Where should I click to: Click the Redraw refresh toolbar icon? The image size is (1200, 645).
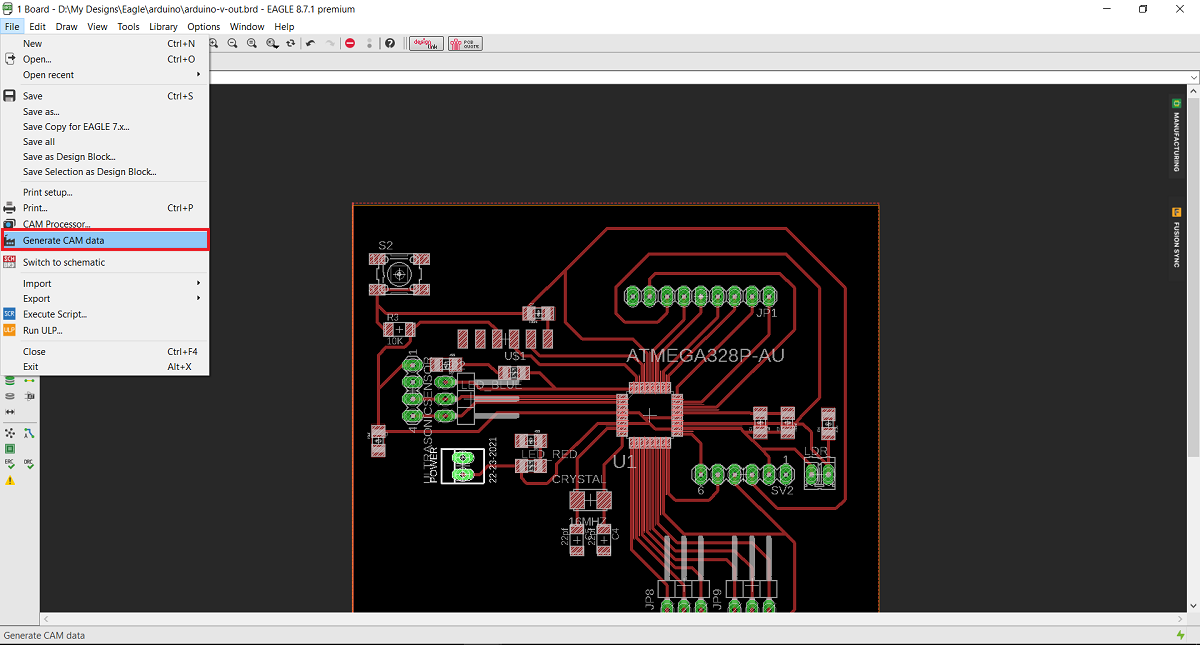pos(291,44)
